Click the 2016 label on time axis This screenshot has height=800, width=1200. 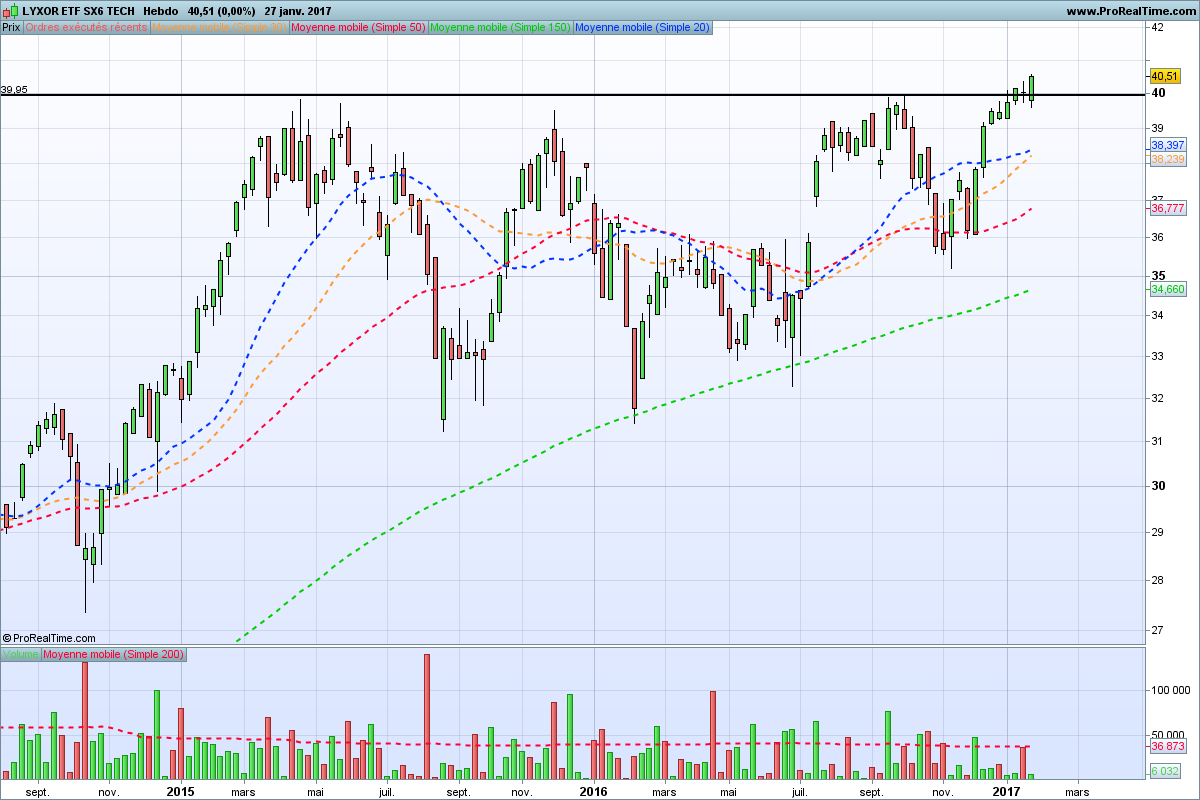(x=594, y=791)
